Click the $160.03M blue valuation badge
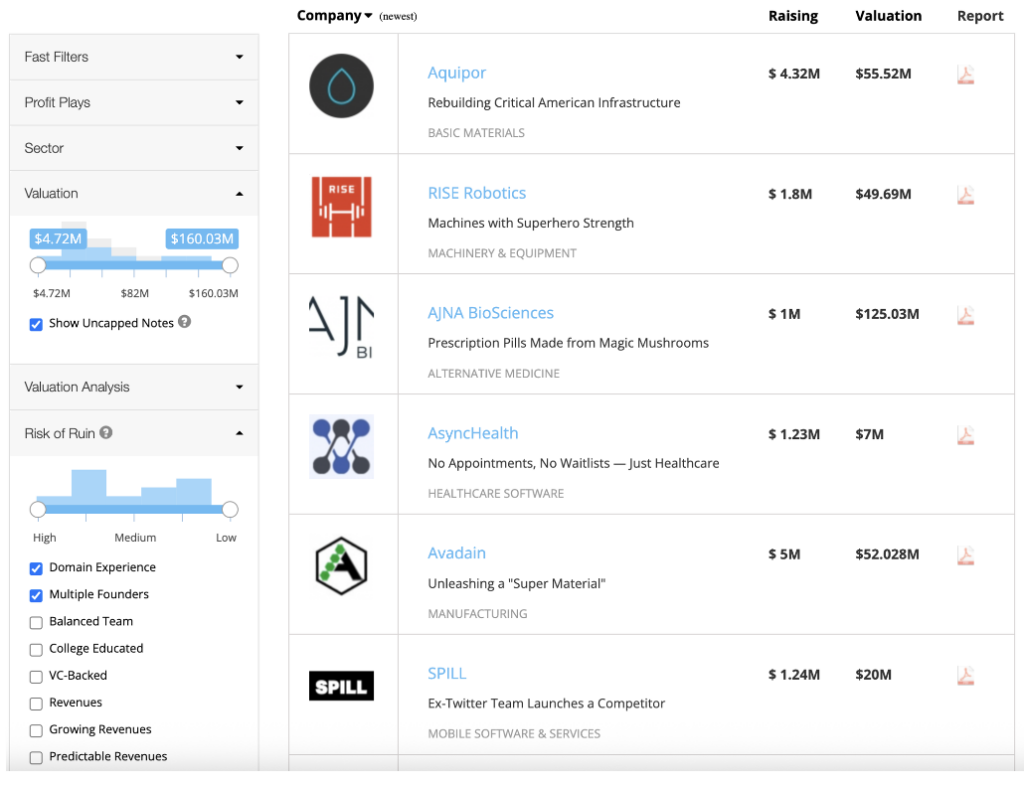1024x785 pixels. coord(202,238)
